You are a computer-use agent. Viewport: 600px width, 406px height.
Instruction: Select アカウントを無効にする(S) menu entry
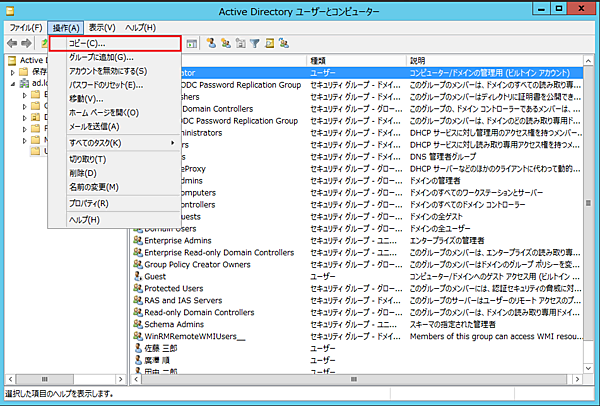(x=115, y=71)
